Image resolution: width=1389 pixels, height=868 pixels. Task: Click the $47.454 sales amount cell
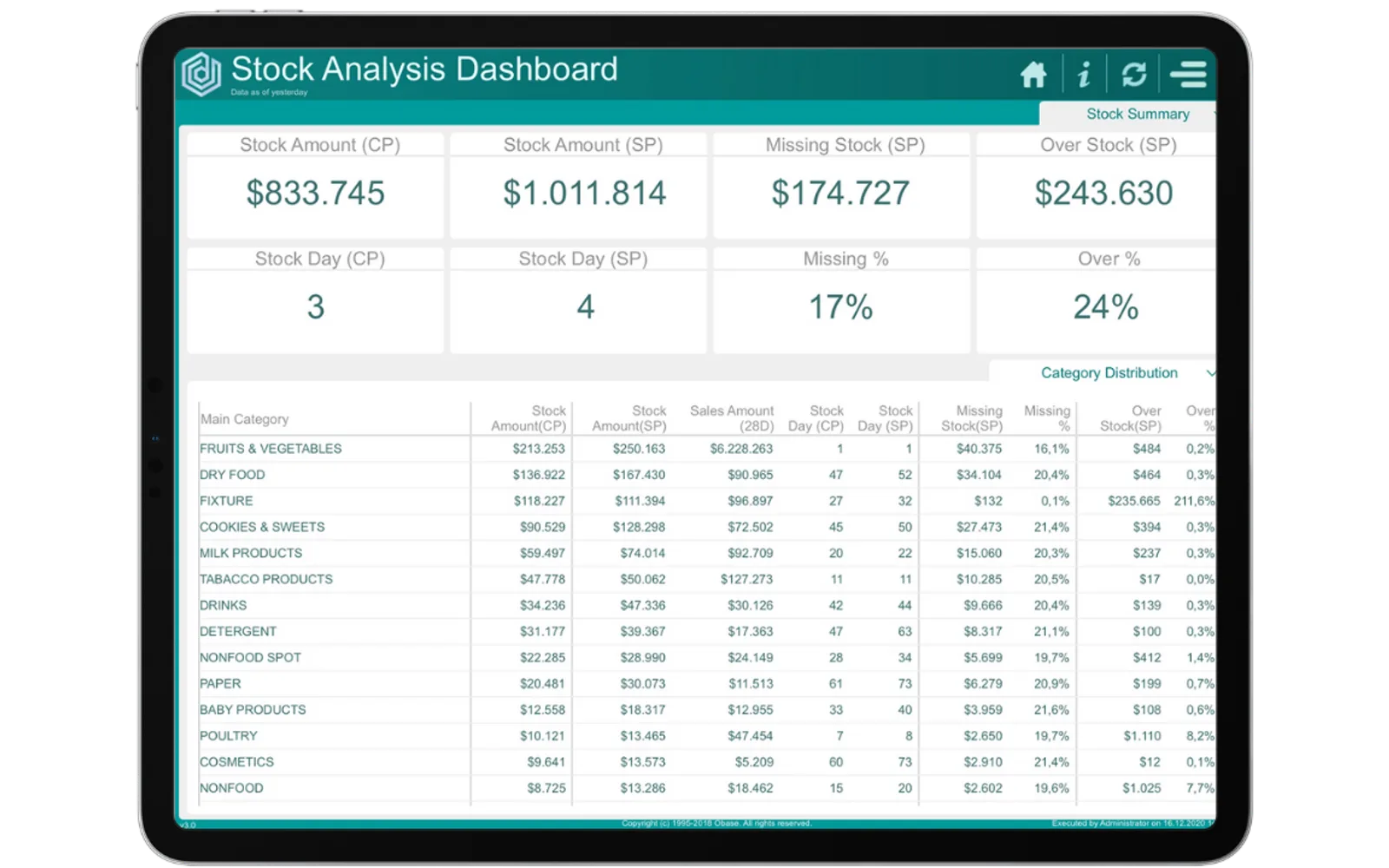pos(750,735)
